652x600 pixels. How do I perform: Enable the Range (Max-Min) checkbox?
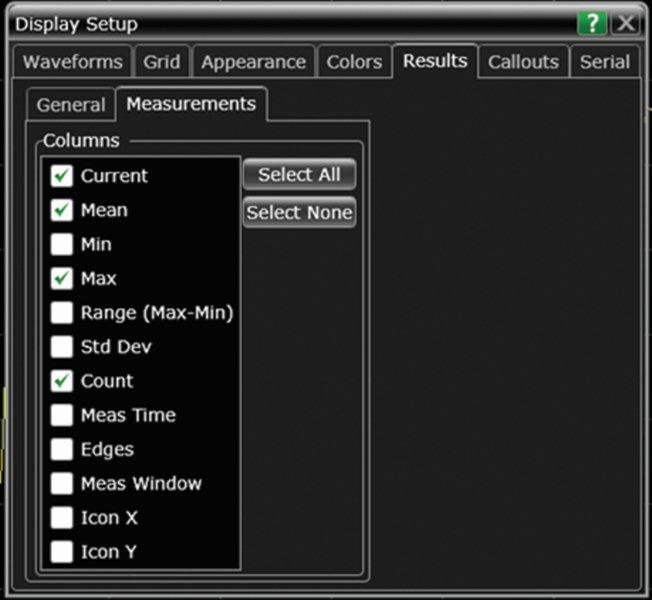click(x=62, y=313)
